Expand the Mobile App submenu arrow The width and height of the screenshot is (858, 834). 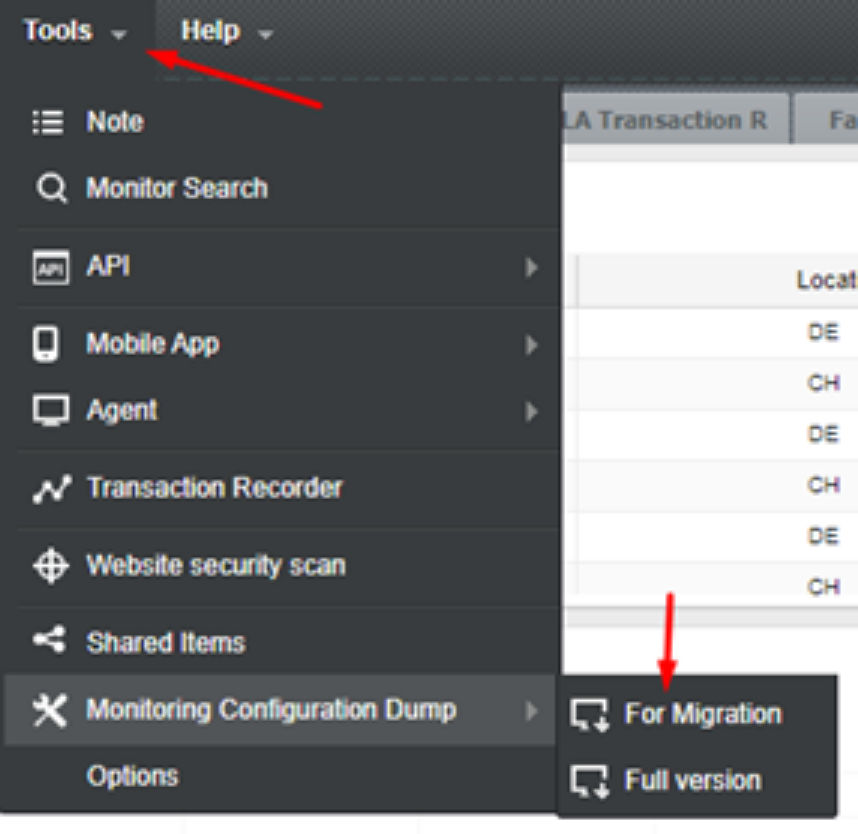(531, 345)
